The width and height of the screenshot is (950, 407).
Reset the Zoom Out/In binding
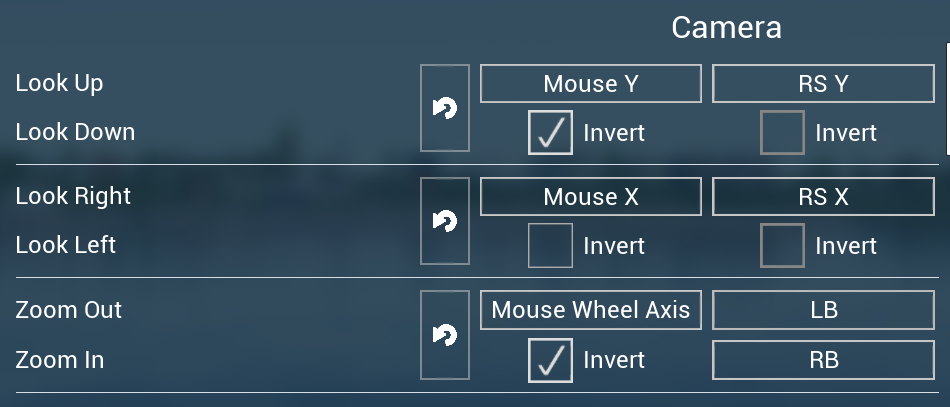click(445, 335)
